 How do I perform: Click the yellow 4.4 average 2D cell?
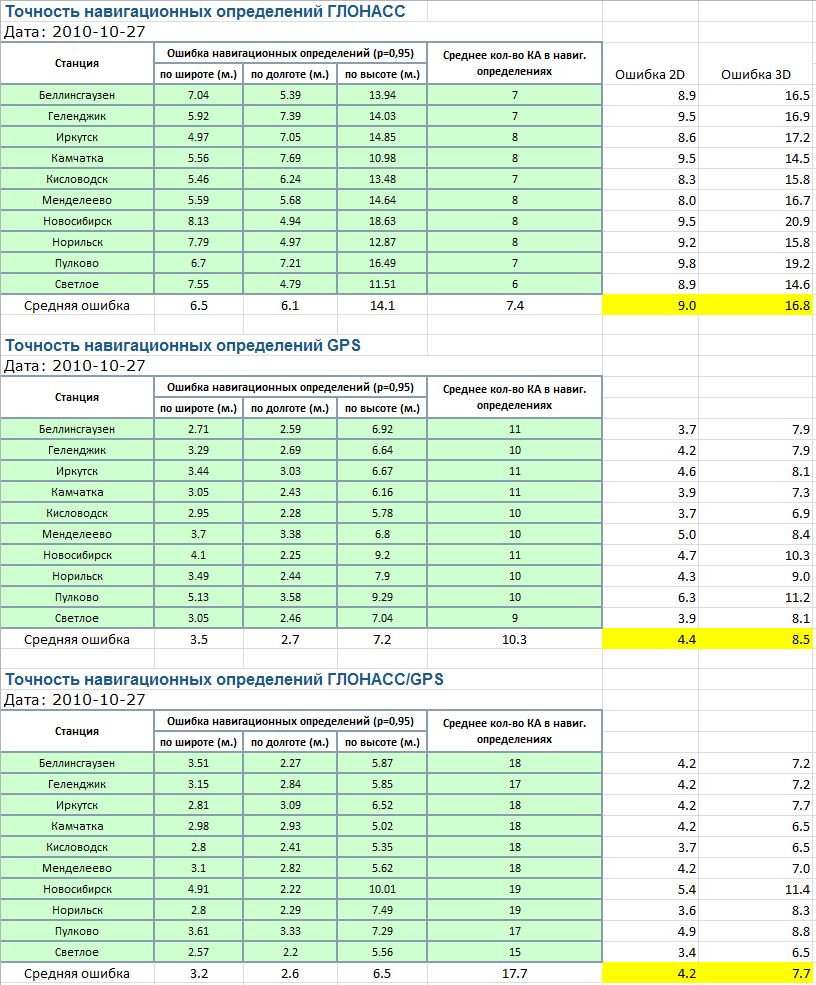click(650, 639)
